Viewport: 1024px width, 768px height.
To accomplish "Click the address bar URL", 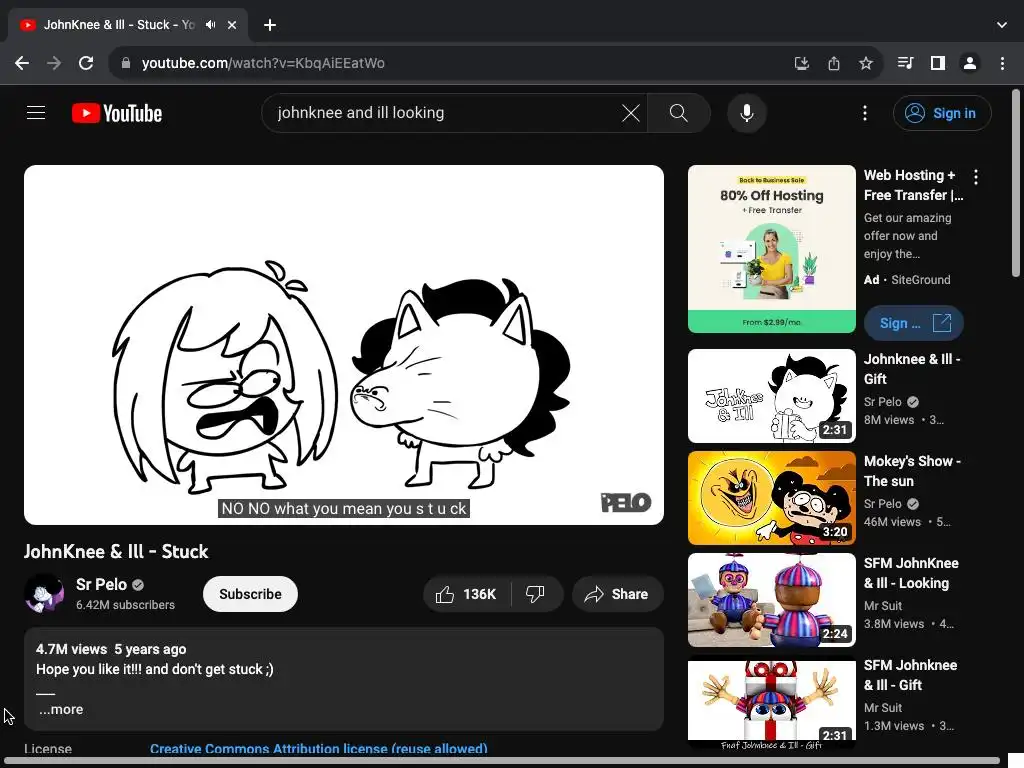I will coord(263,63).
